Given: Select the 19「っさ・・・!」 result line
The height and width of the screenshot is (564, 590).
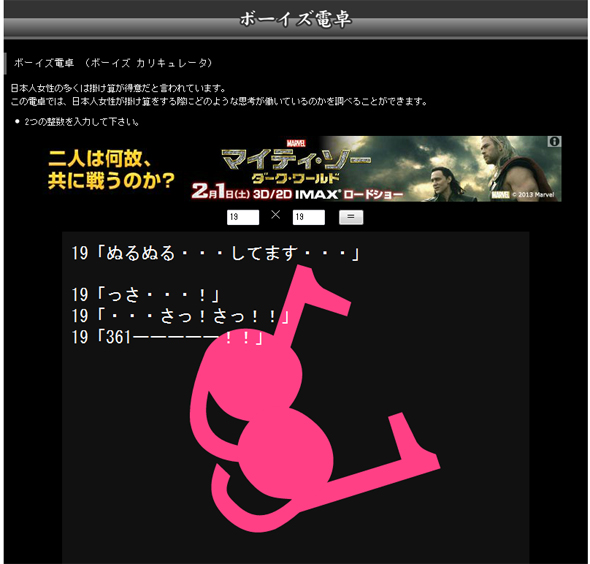Looking at the screenshot, I should pyautogui.click(x=146, y=295).
